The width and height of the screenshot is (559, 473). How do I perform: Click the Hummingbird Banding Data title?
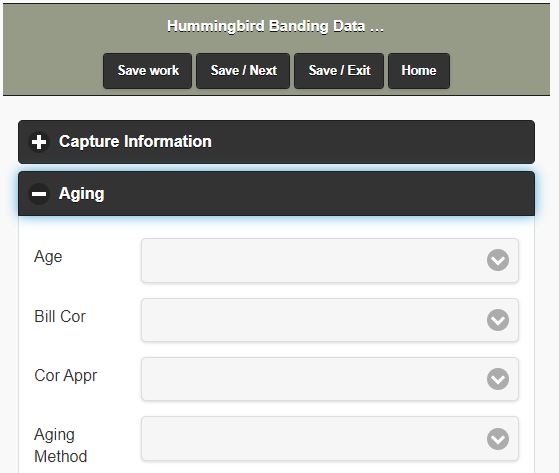click(275, 26)
